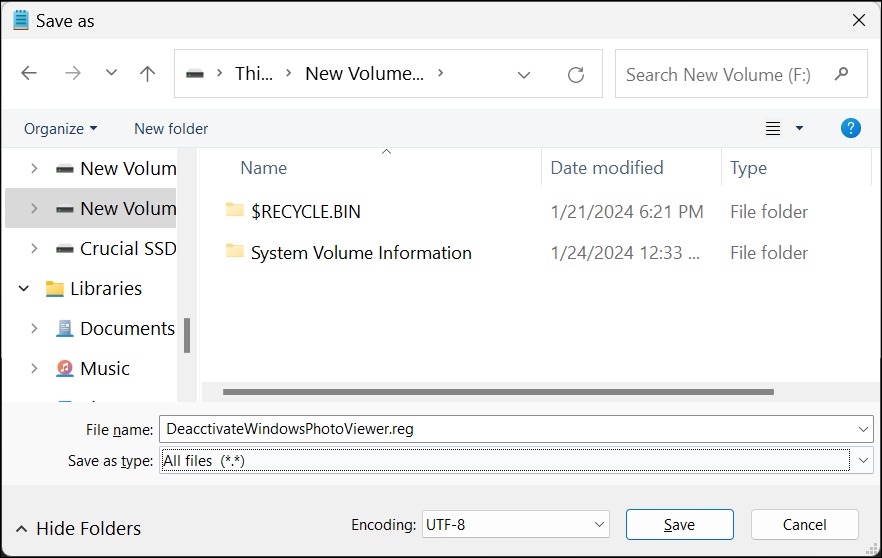Collapse the Libraries node
This screenshot has width=882, height=558.
(x=24, y=289)
